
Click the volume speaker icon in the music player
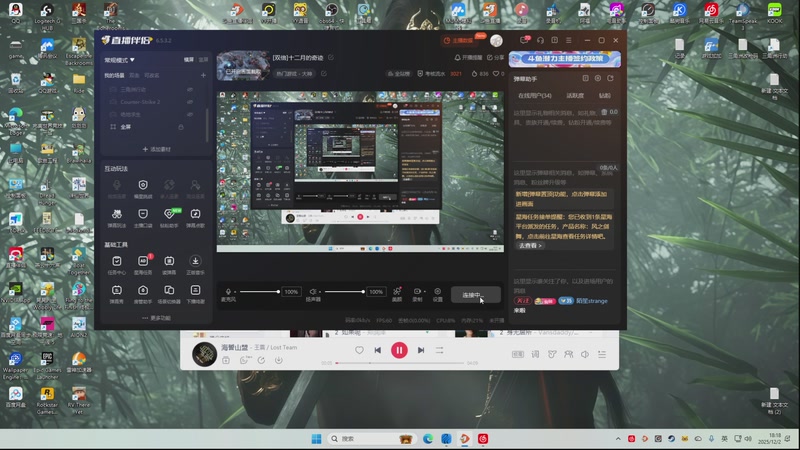pos(585,354)
